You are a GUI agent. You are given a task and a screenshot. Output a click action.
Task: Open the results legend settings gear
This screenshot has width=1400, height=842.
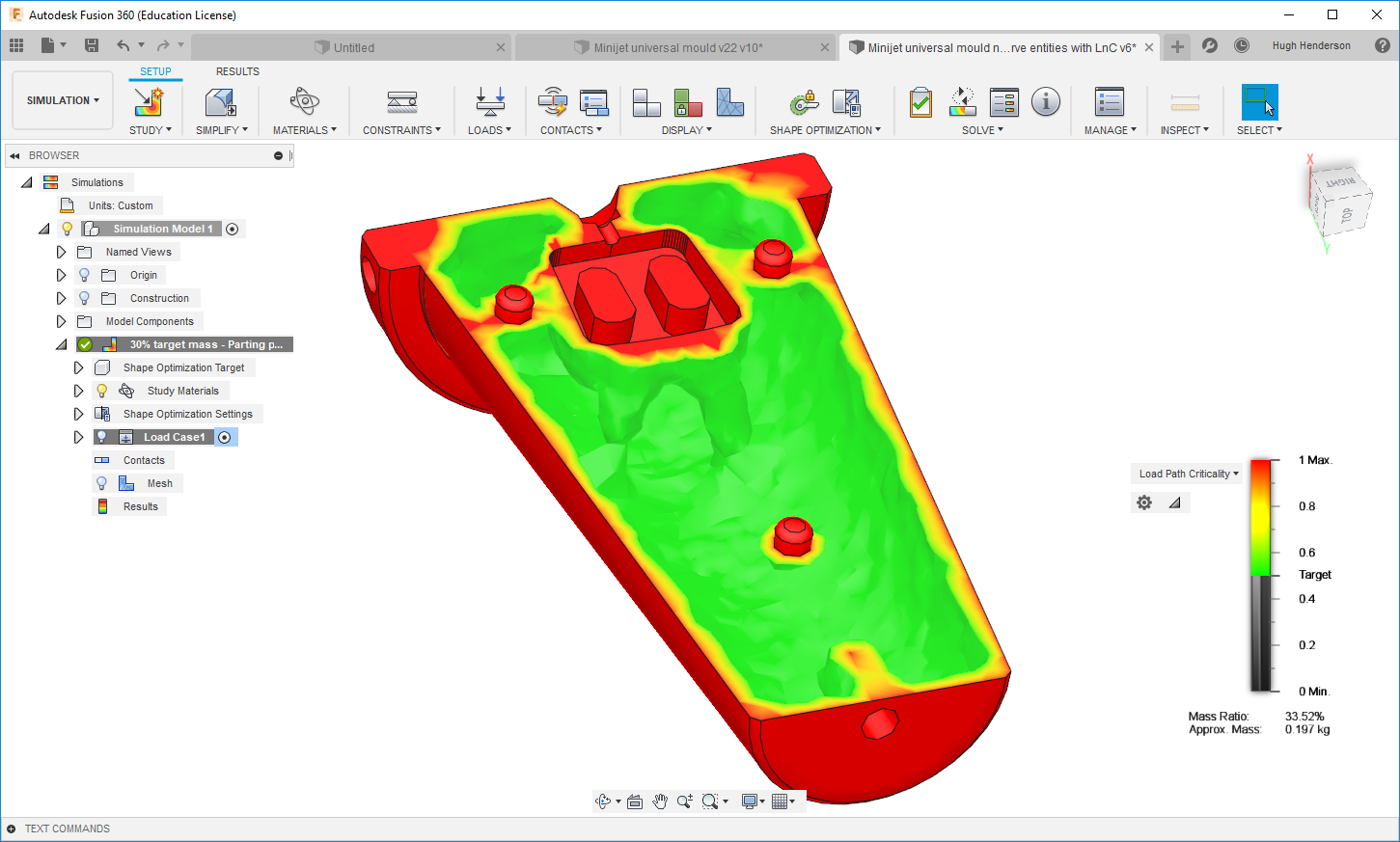pyautogui.click(x=1143, y=502)
